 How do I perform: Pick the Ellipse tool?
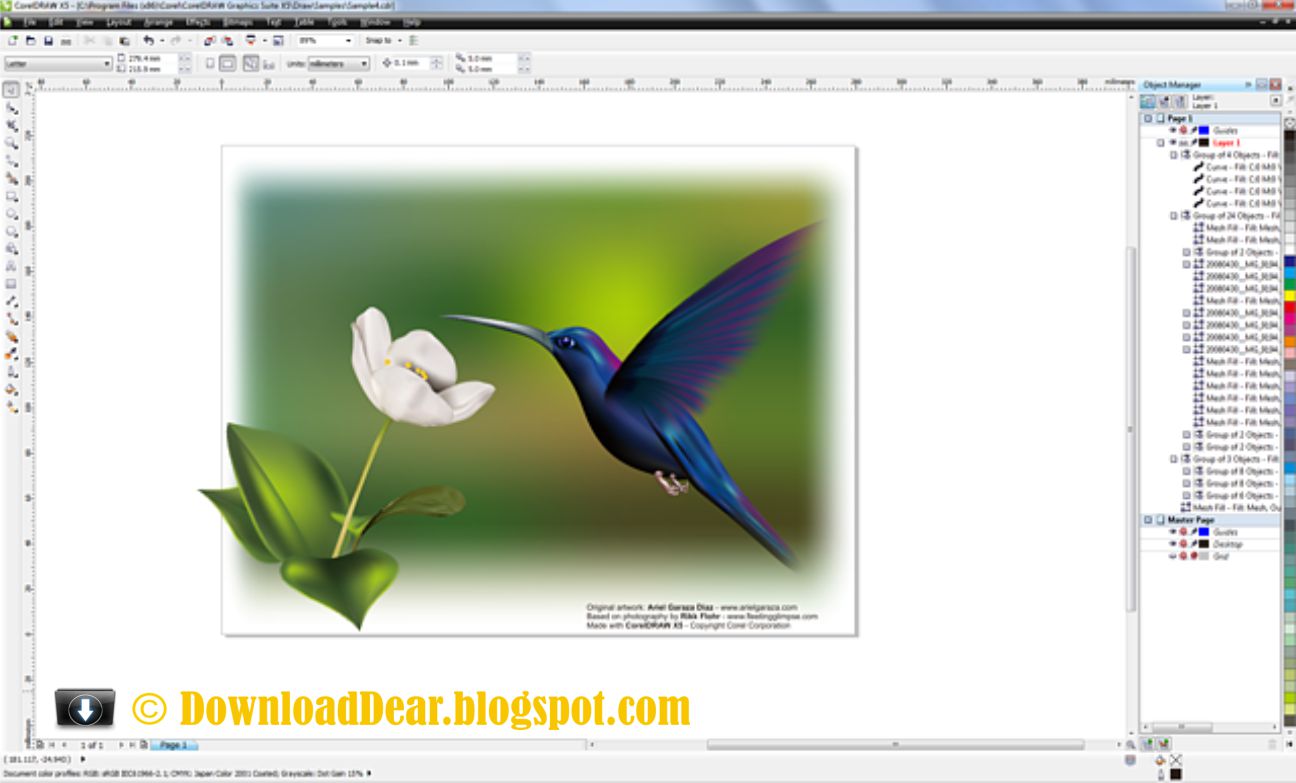[x=12, y=213]
